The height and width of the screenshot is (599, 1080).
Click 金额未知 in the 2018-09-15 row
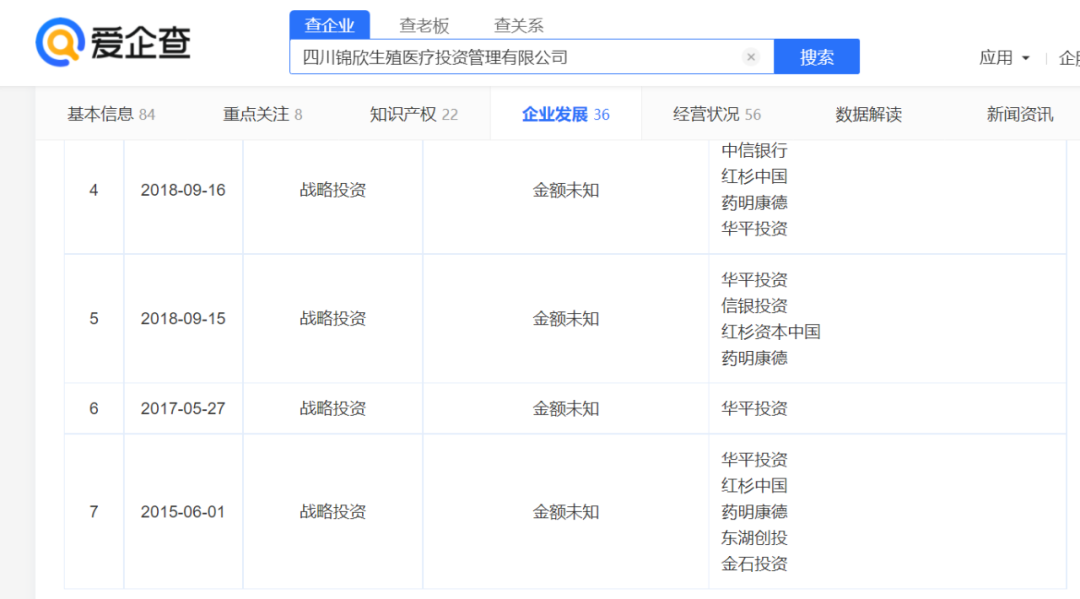[565, 318]
